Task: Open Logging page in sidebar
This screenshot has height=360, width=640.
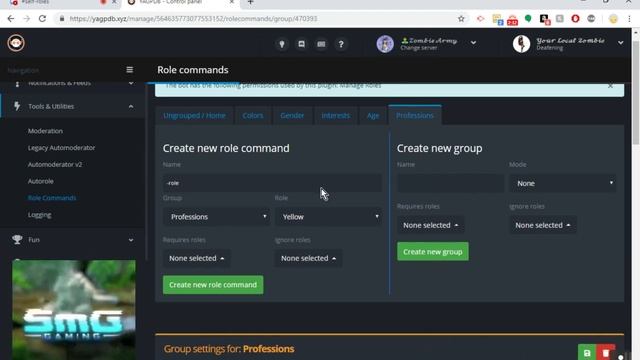Action: [x=40, y=215]
